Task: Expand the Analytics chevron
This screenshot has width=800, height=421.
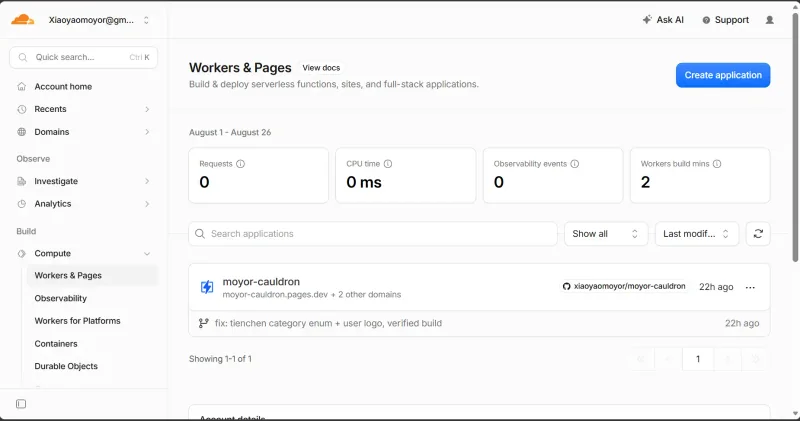Action: 147,204
